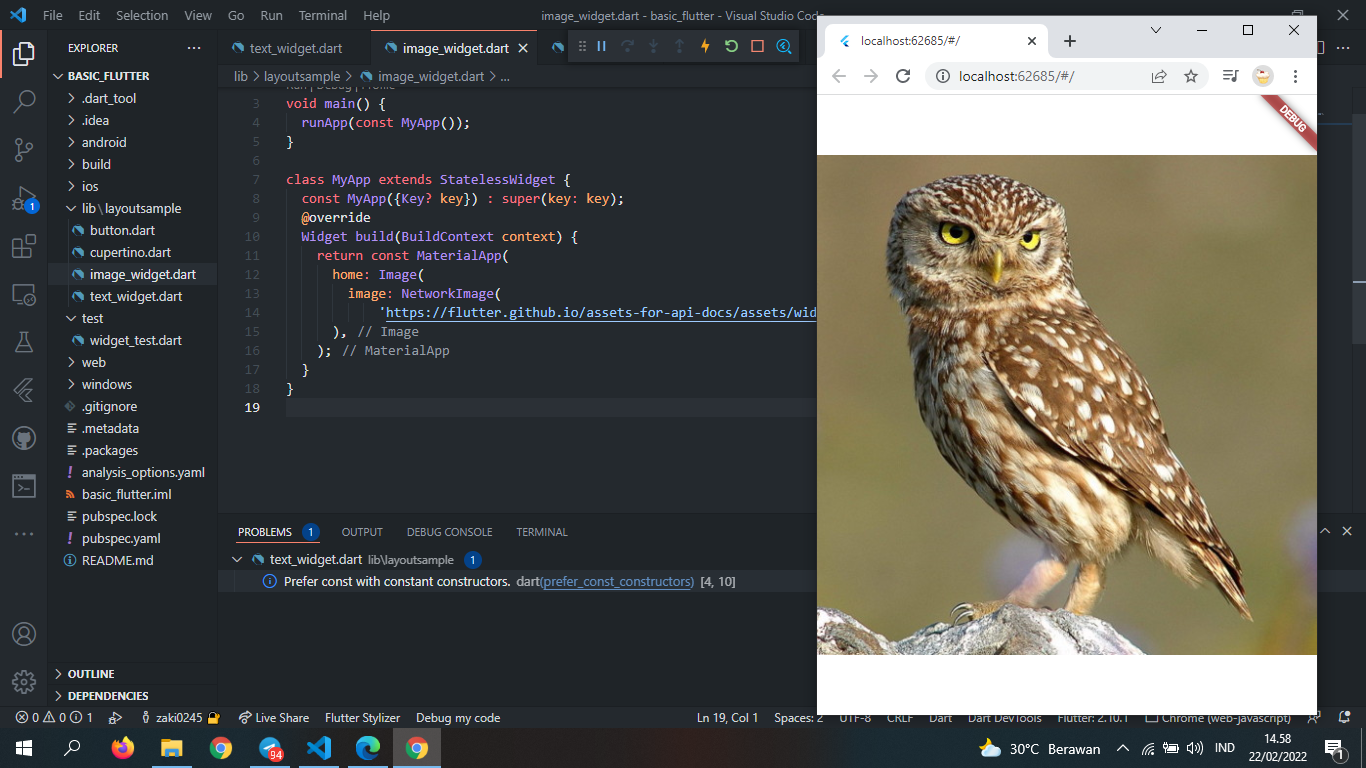Switch to the DEBUG CONSOLE panel tab
Viewport: 1366px width, 768px height.
point(449,531)
